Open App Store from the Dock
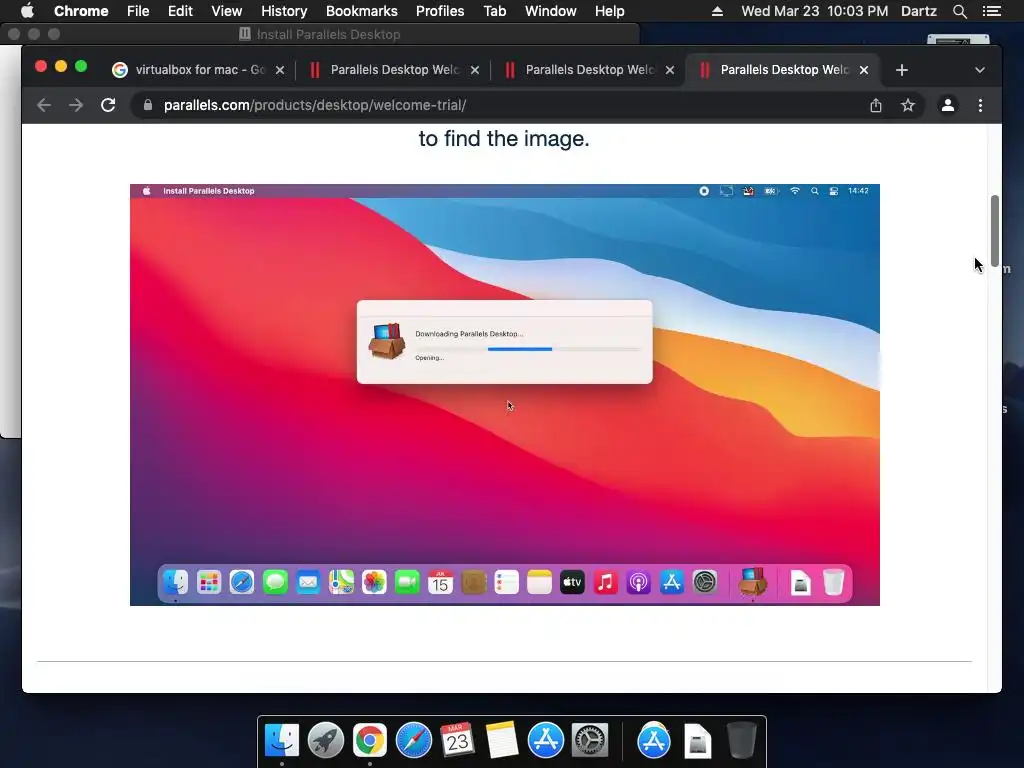The height and width of the screenshot is (768, 1024). [x=545, y=741]
